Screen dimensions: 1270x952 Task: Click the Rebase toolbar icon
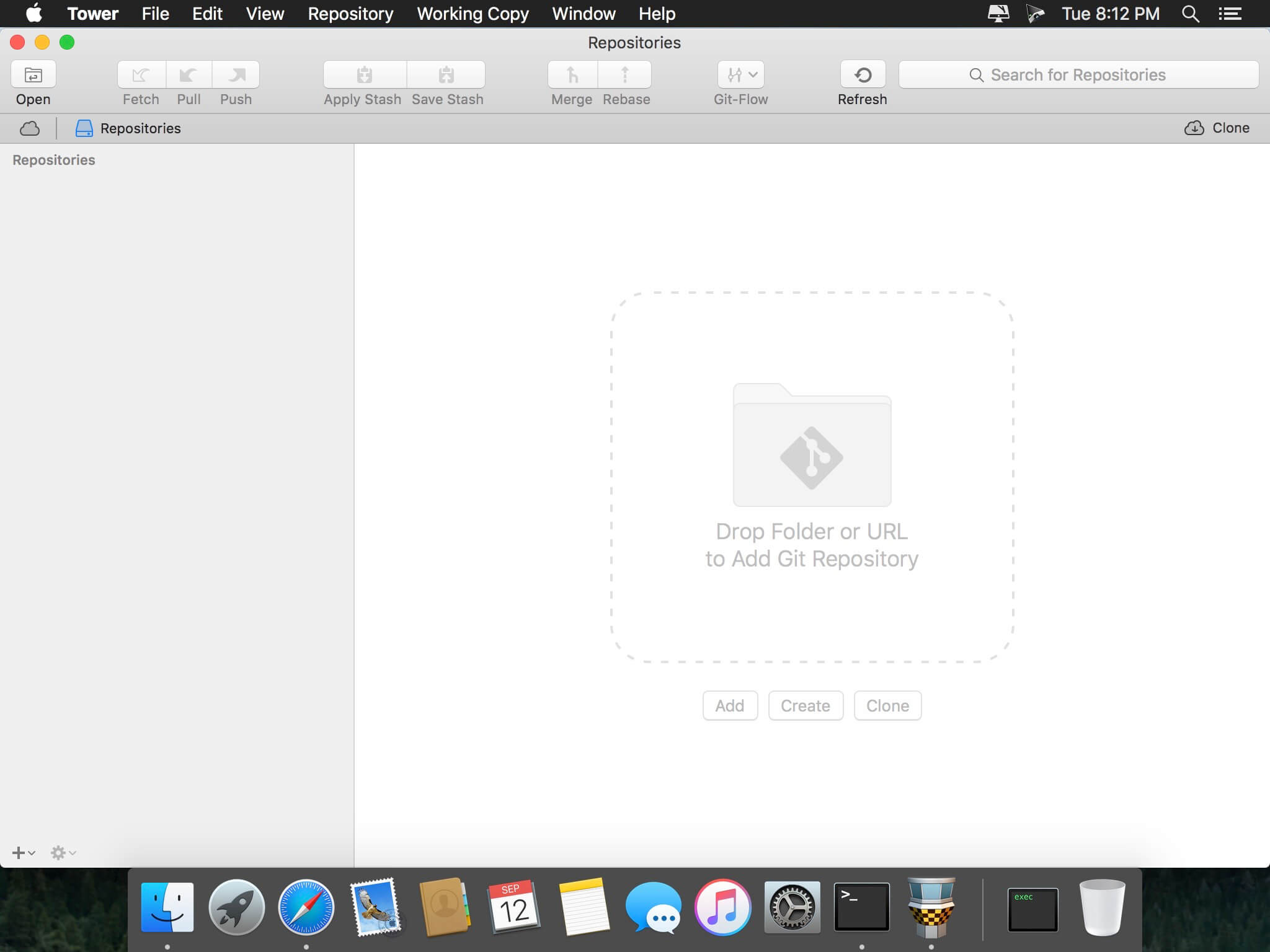coord(625,74)
